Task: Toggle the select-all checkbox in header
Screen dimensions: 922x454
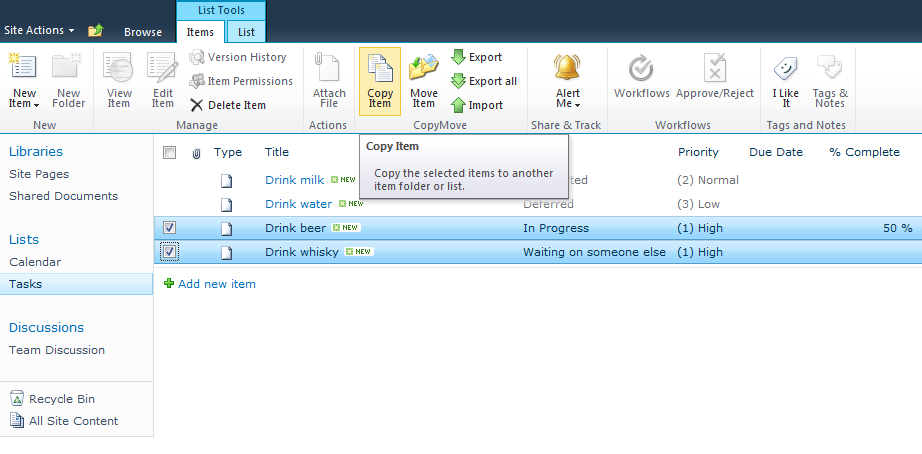Action: tap(170, 153)
